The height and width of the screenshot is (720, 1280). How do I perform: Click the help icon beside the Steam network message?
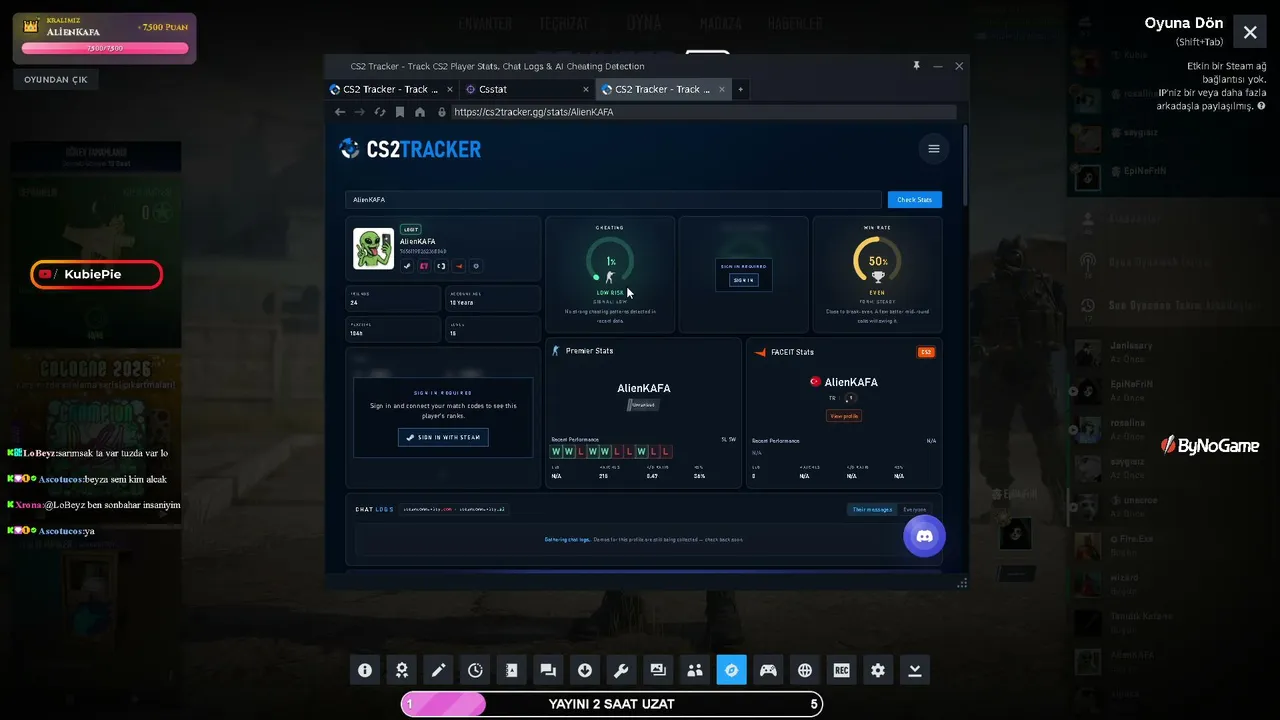pos(1261,106)
